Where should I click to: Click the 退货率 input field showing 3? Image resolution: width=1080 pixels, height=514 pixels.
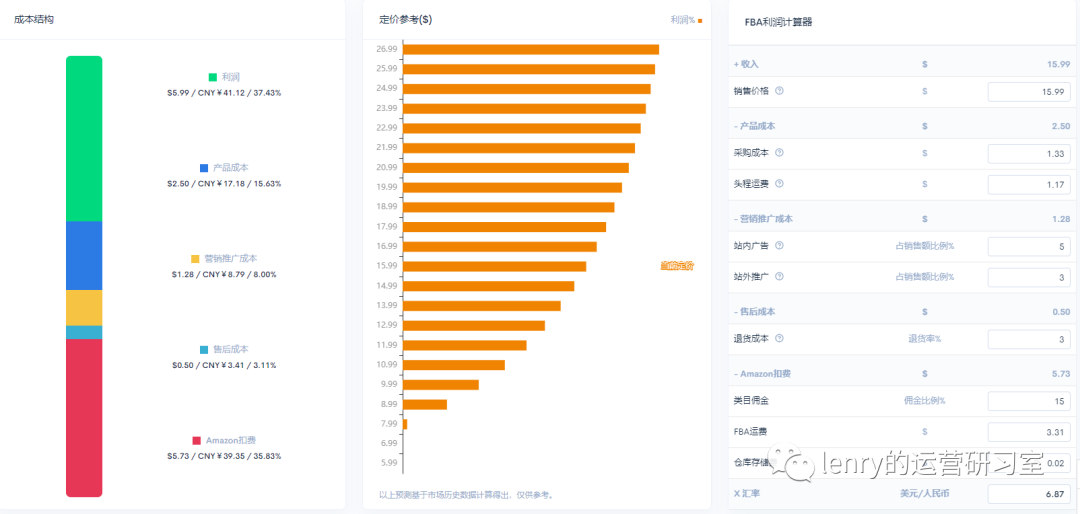(1029, 339)
